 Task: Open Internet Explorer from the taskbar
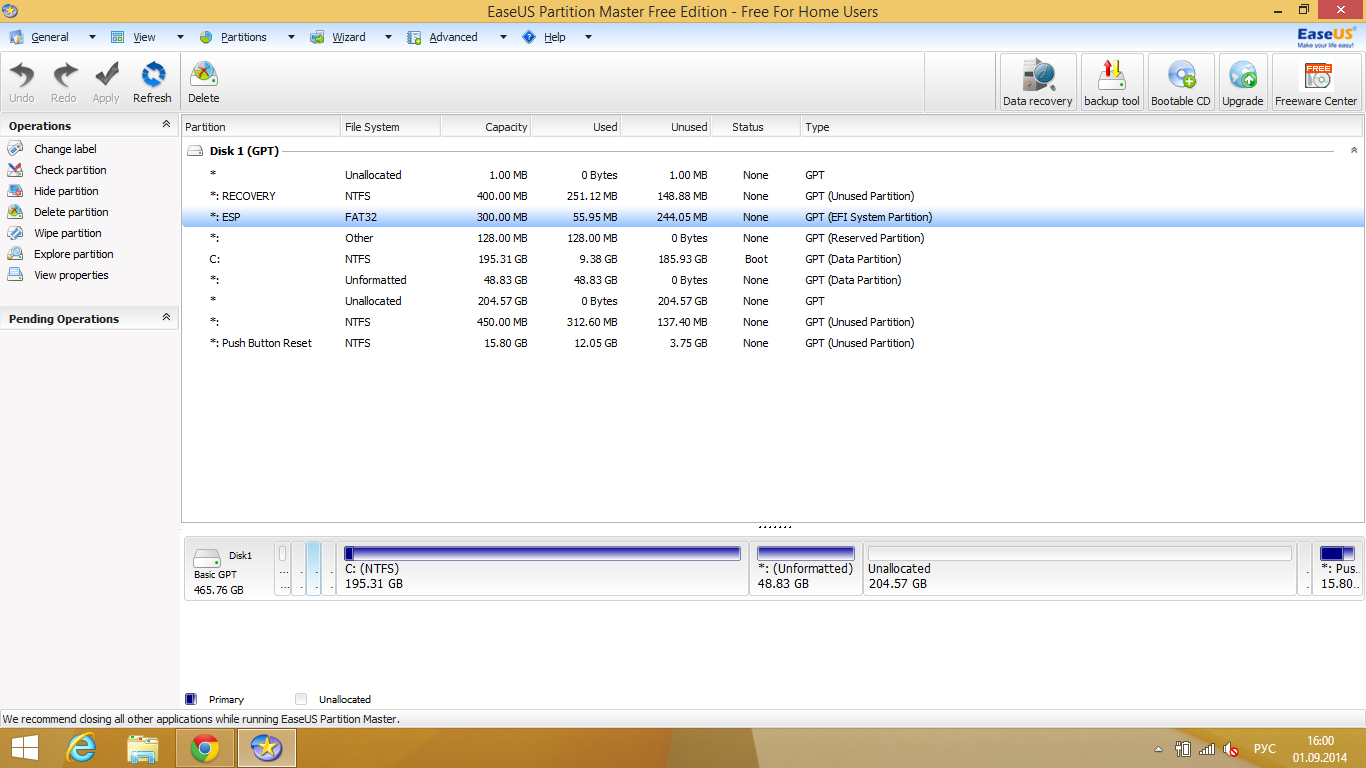point(81,748)
